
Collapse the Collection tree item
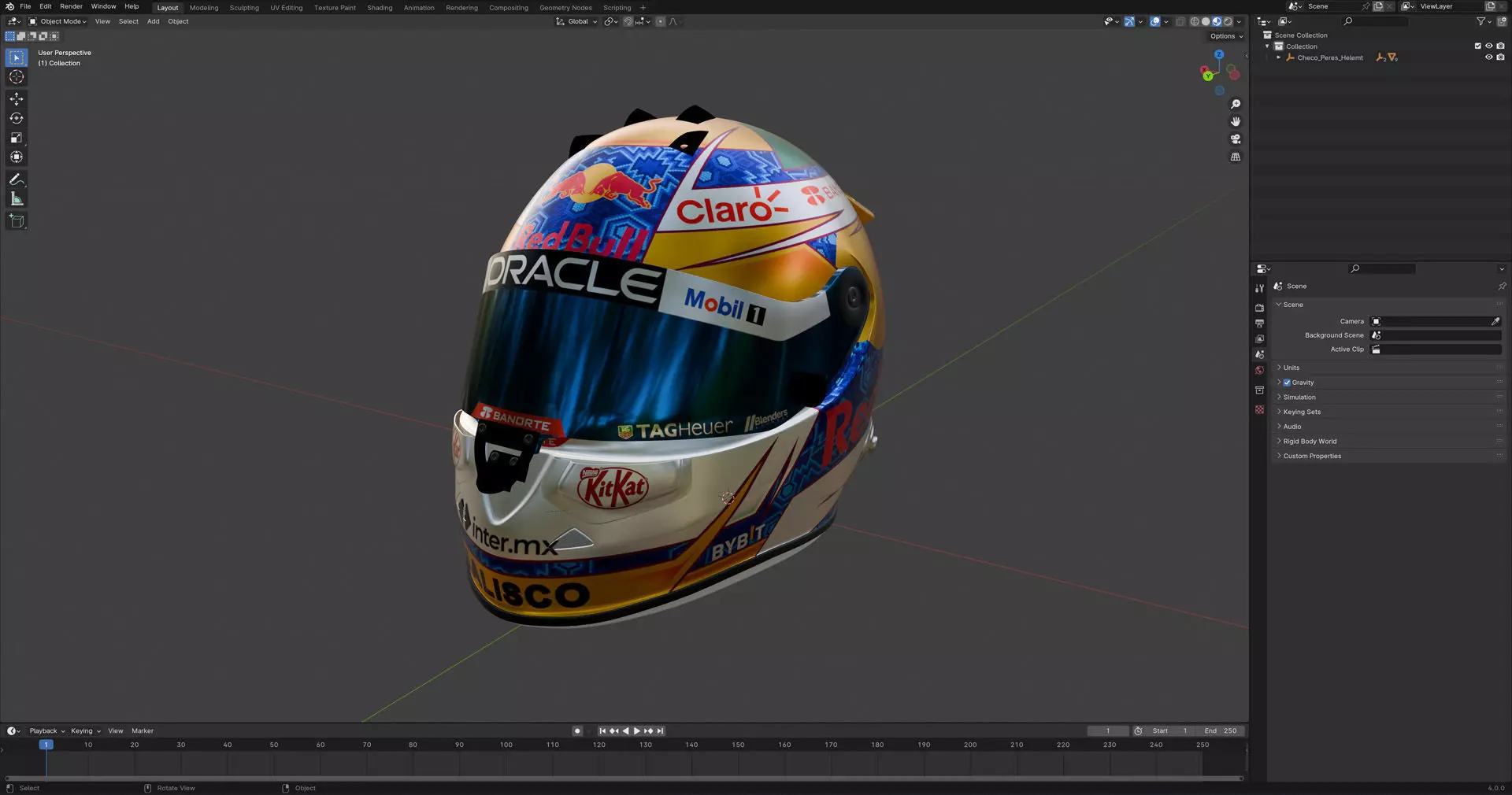point(1267,46)
